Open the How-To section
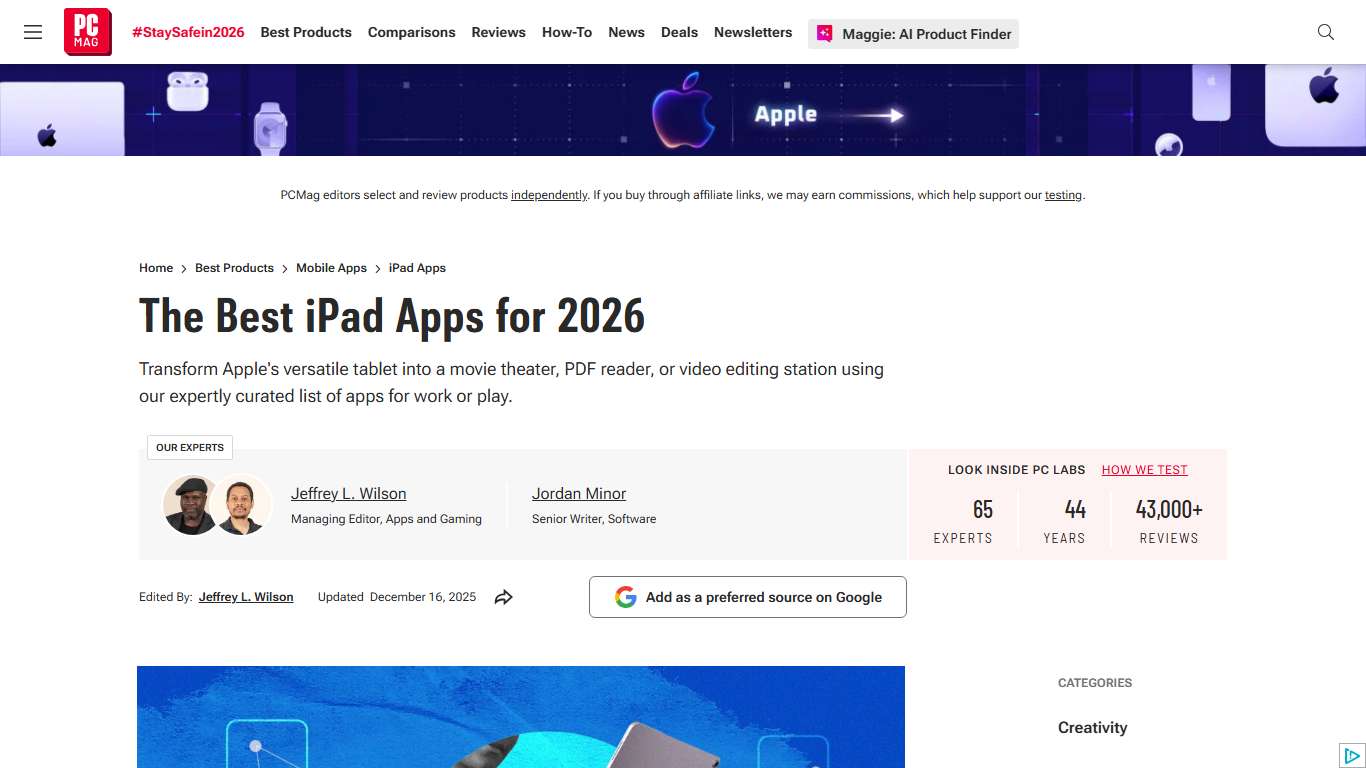Screen dimensions: 1366x768 566,31
